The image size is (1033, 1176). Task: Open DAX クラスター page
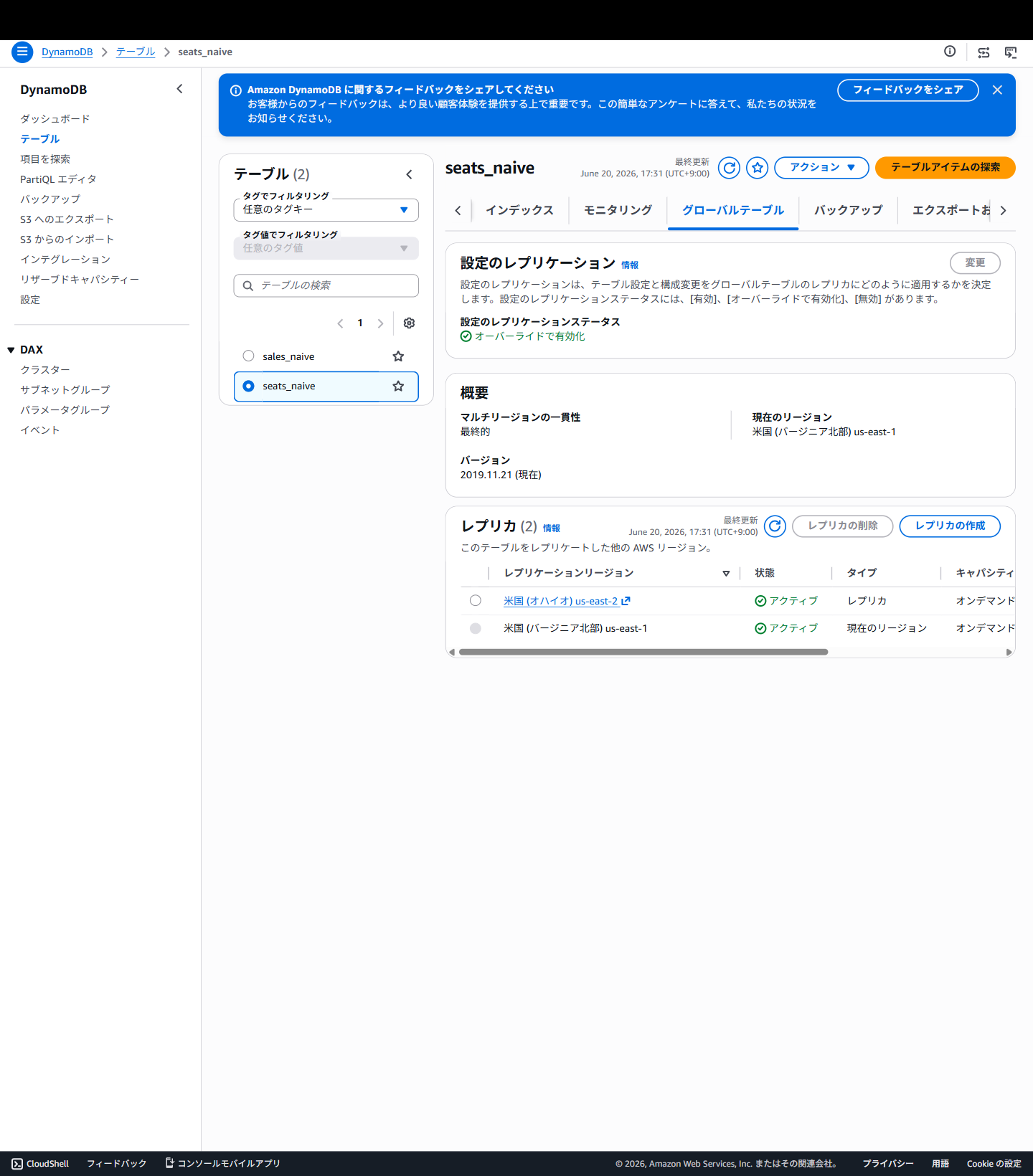click(45, 370)
